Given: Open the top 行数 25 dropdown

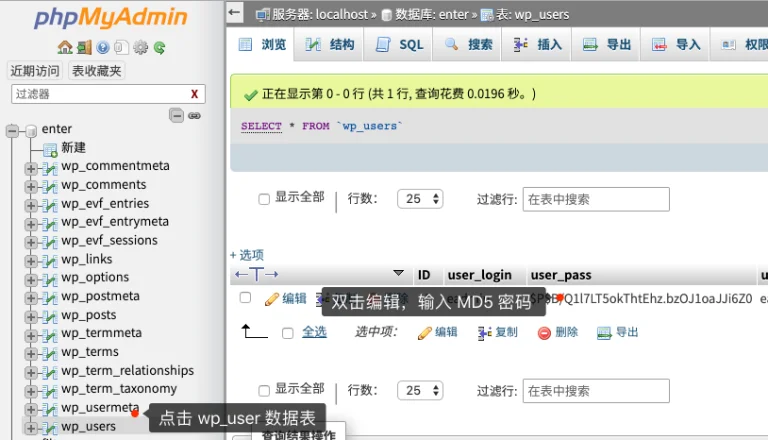Looking at the screenshot, I should [x=420, y=199].
